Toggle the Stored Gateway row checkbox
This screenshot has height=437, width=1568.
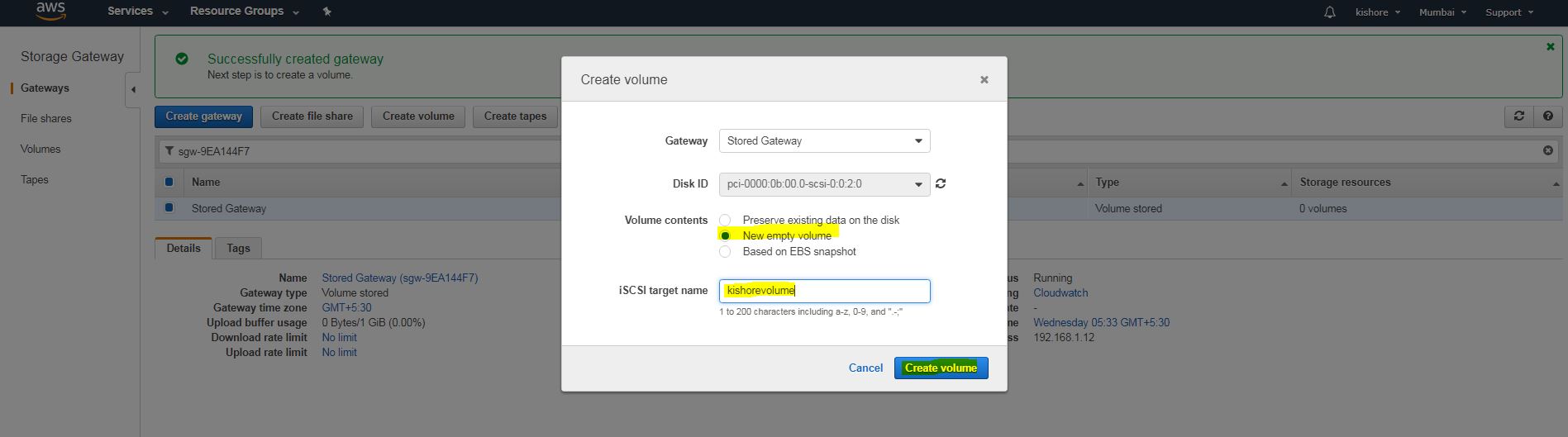[x=169, y=208]
